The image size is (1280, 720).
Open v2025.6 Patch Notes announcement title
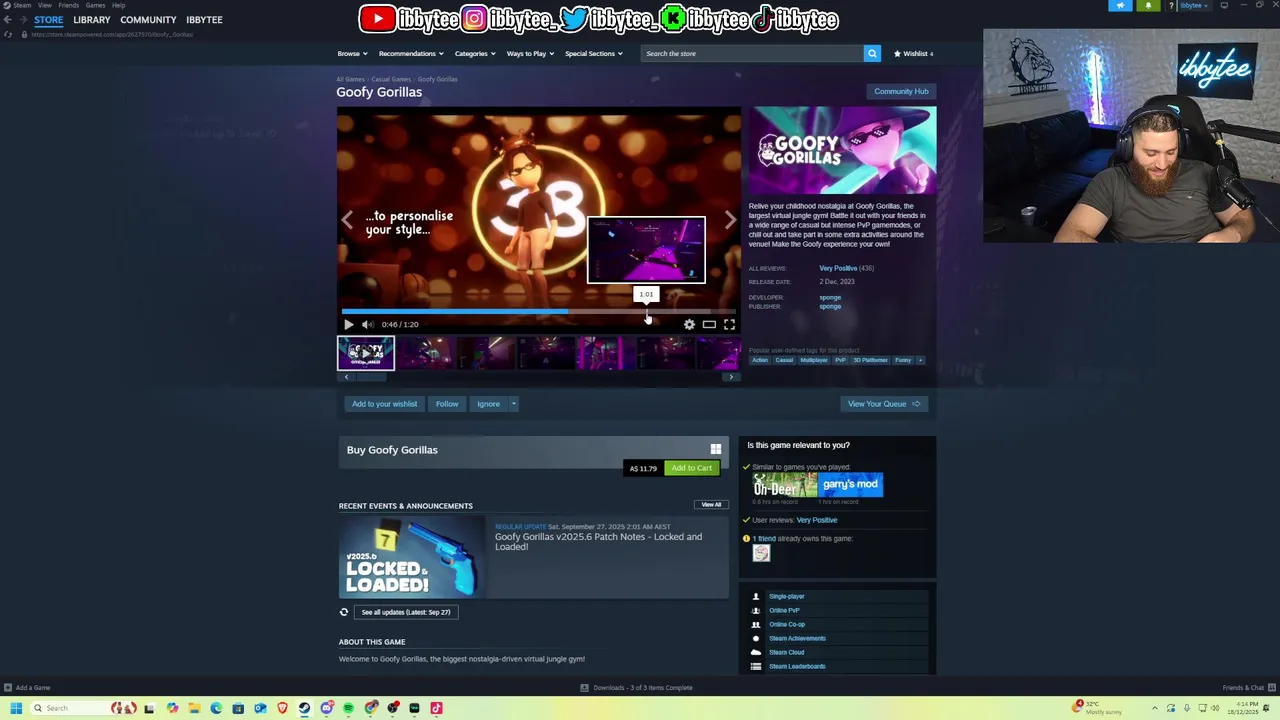[598, 542]
